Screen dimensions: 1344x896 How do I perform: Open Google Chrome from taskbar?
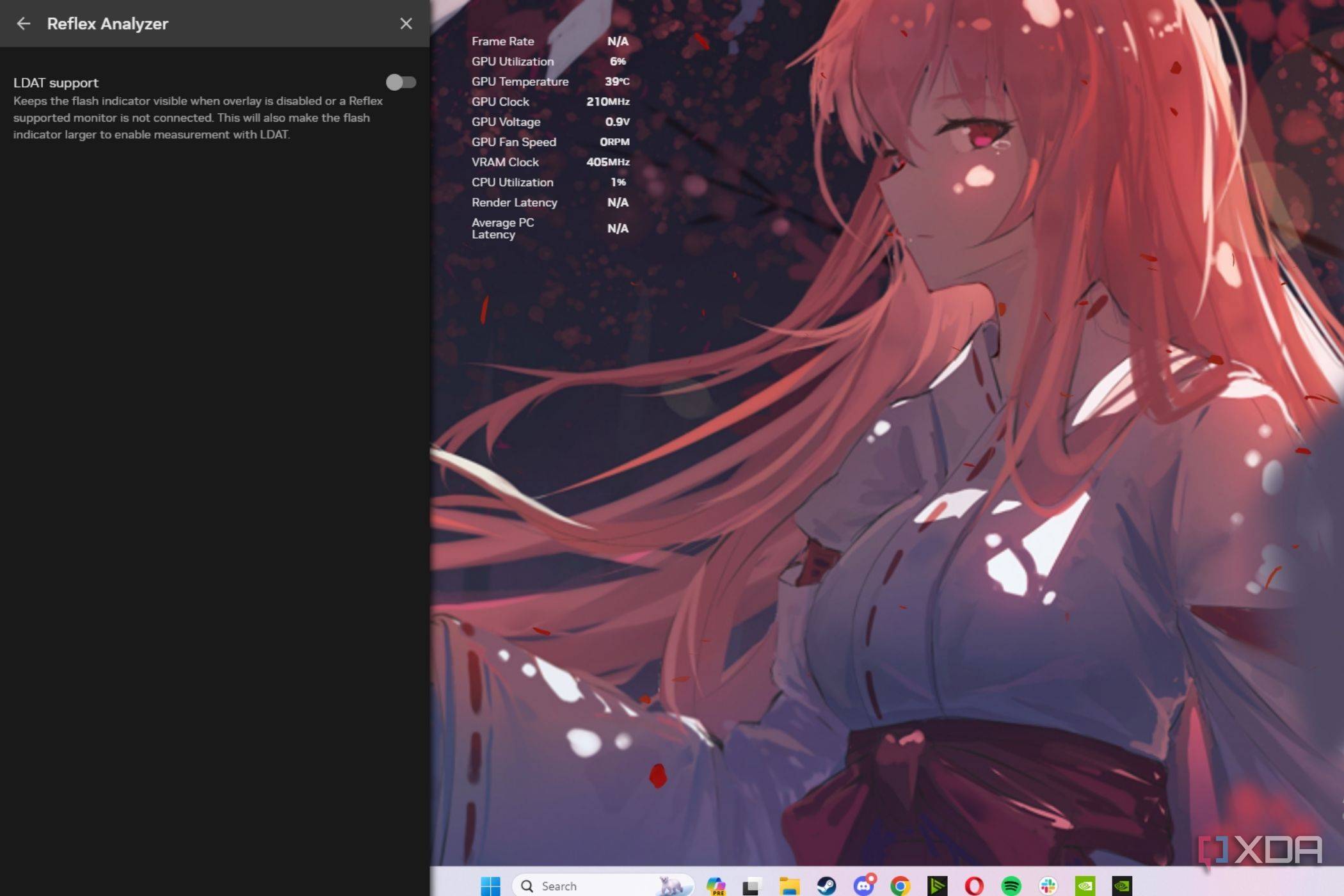coord(900,886)
